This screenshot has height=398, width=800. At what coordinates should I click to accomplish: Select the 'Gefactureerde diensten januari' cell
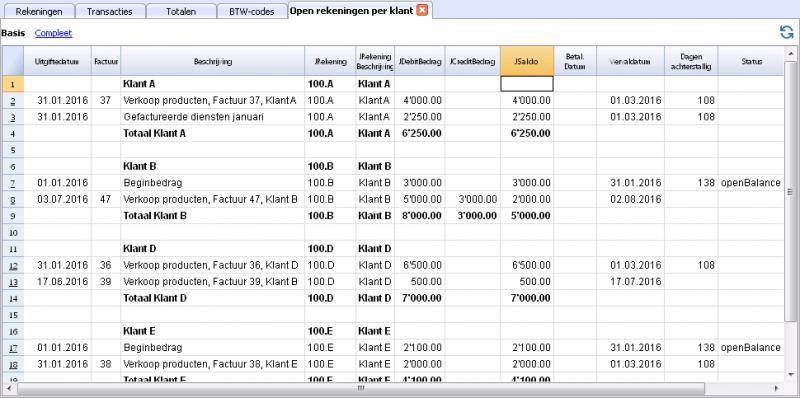click(213, 117)
